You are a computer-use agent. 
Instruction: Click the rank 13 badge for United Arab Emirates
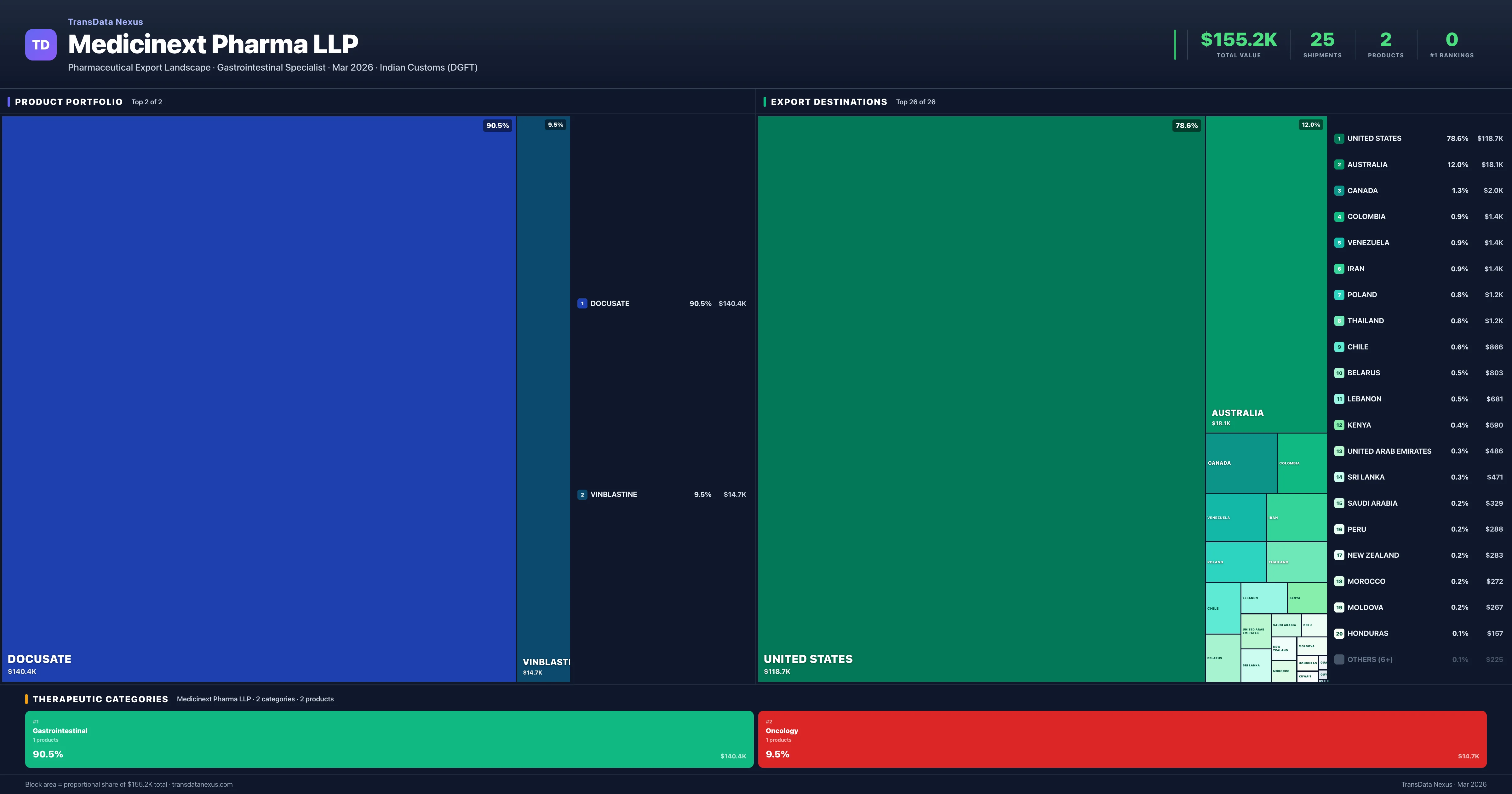(1339, 452)
